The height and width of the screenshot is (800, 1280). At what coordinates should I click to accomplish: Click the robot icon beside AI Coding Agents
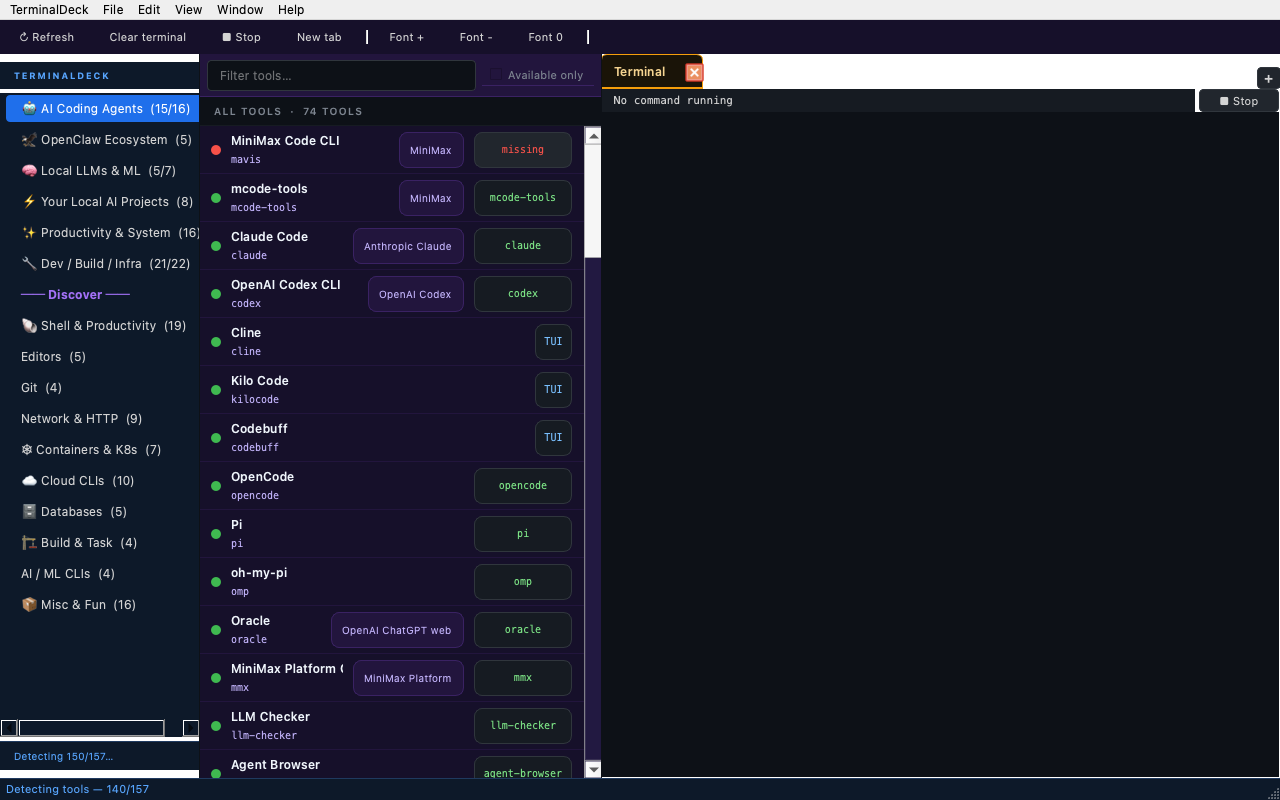(29, 109)
